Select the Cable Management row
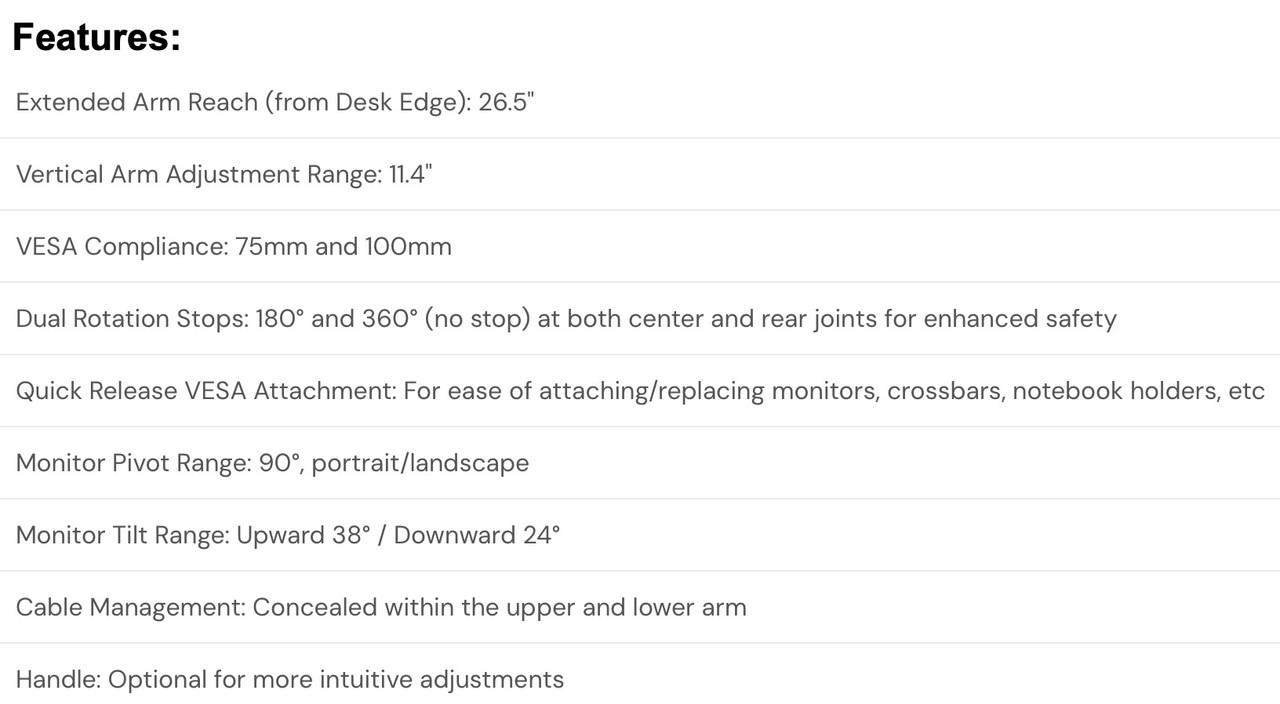Image resolution: width=1280 pixels, height=704 pixels. (x=640, y=607)
